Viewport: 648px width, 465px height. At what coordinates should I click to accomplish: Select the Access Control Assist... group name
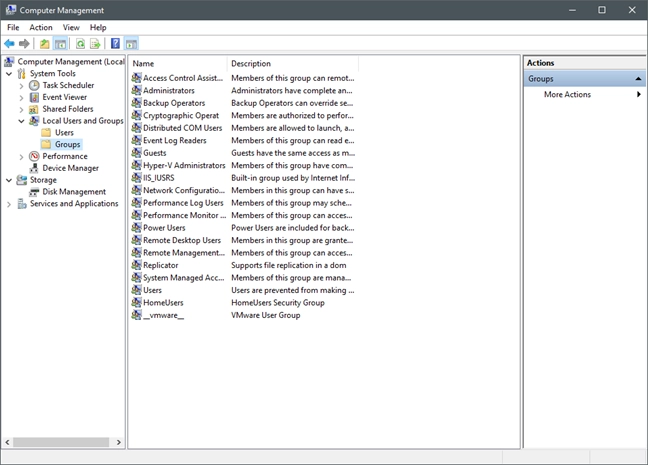click(183, 78)
